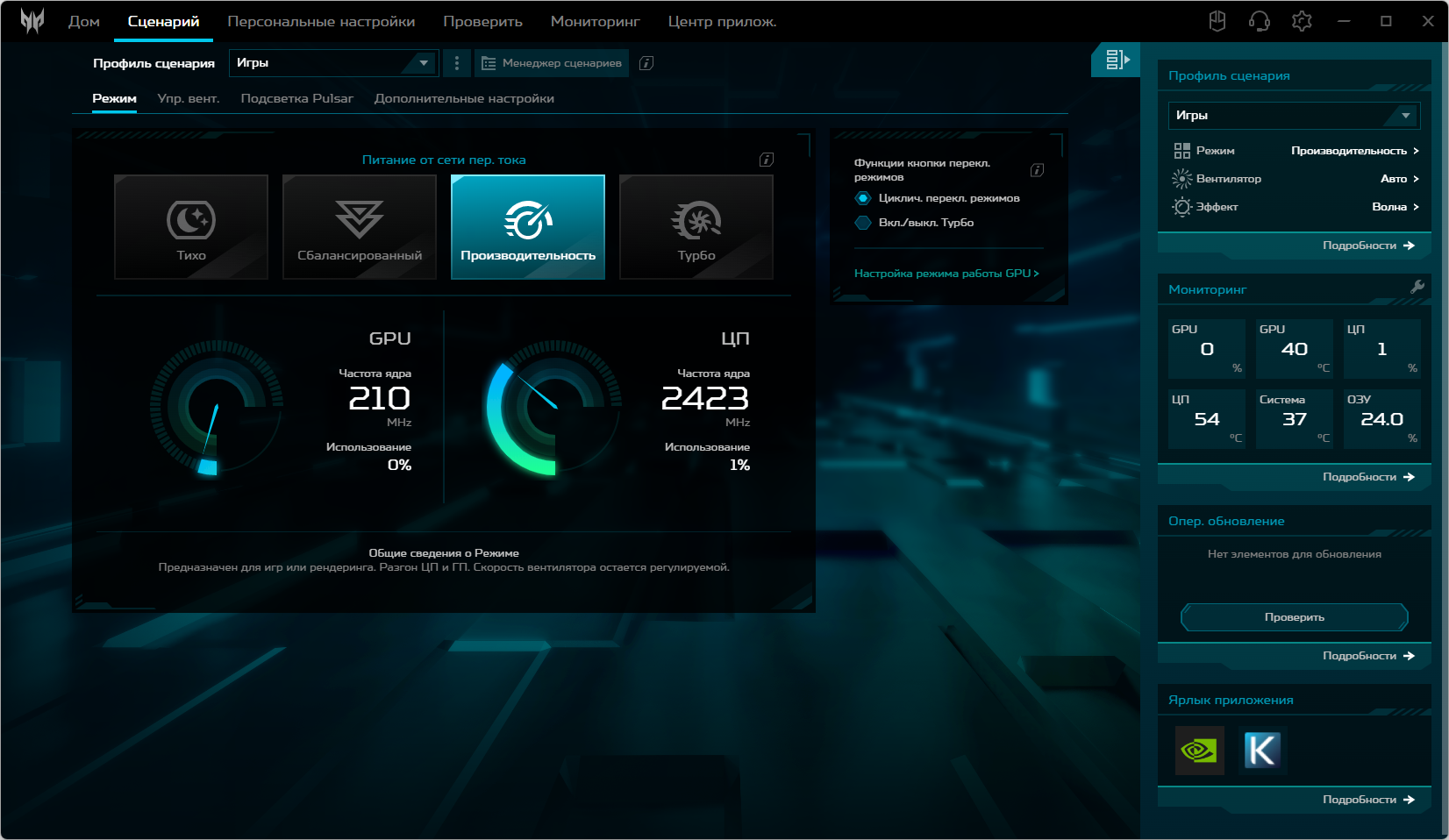Click the Проверить update button
Viewport: 1449px width, 840px height.
coord(1295,617)
